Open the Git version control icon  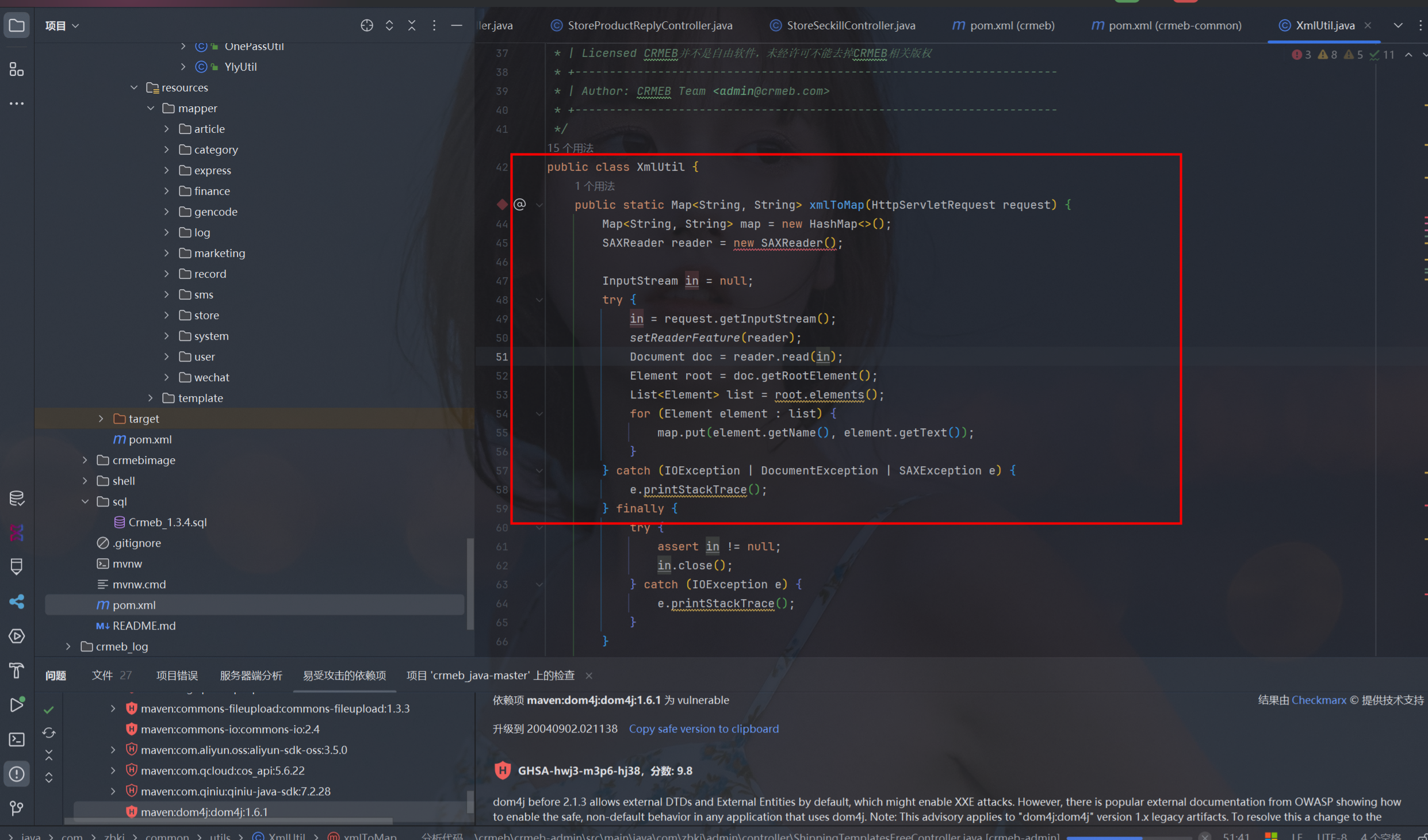pyautogui.click(x=17, y=808)
